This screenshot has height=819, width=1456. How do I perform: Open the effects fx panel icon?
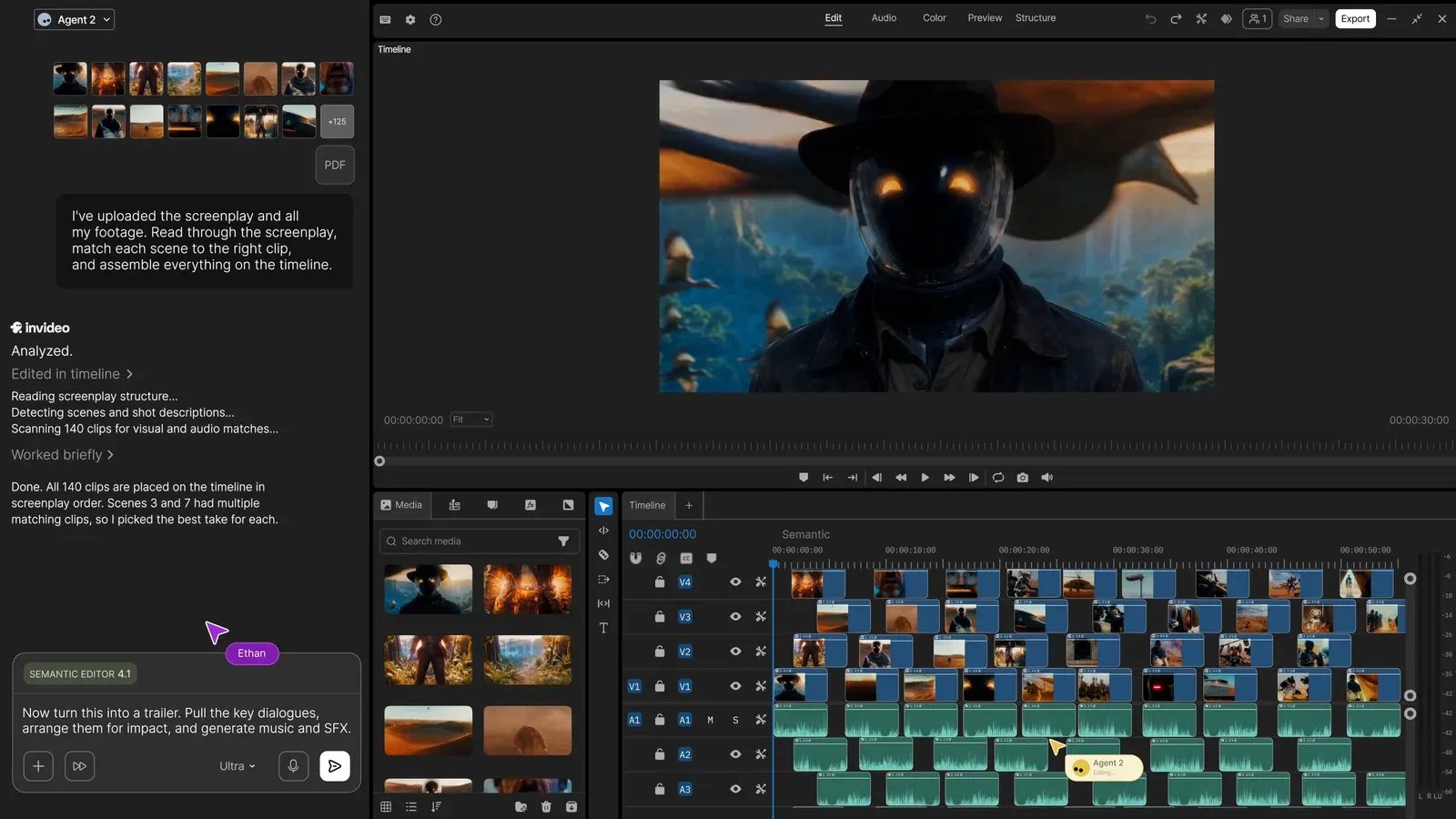tap(531, 505)
